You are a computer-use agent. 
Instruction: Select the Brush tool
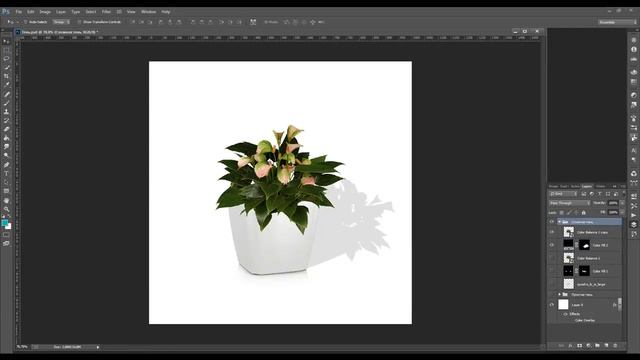click(x=6, y=103)
